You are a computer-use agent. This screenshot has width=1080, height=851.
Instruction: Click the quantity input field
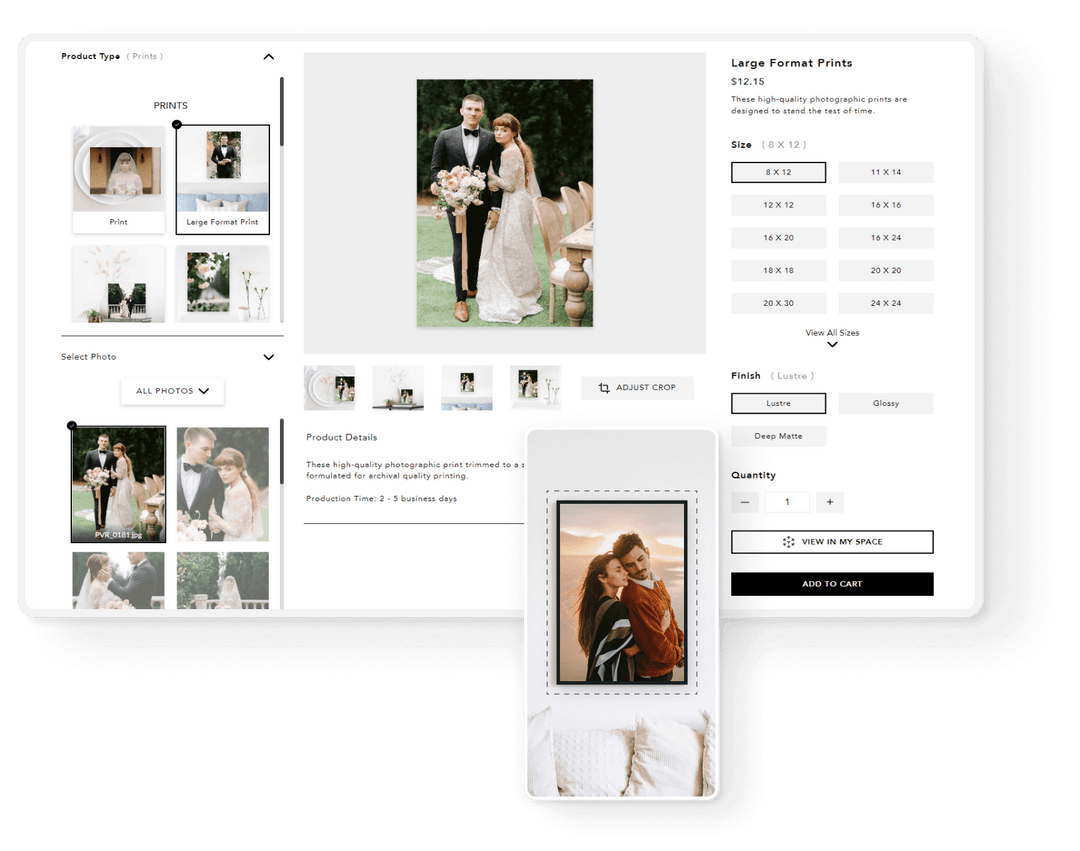[787, 501]
